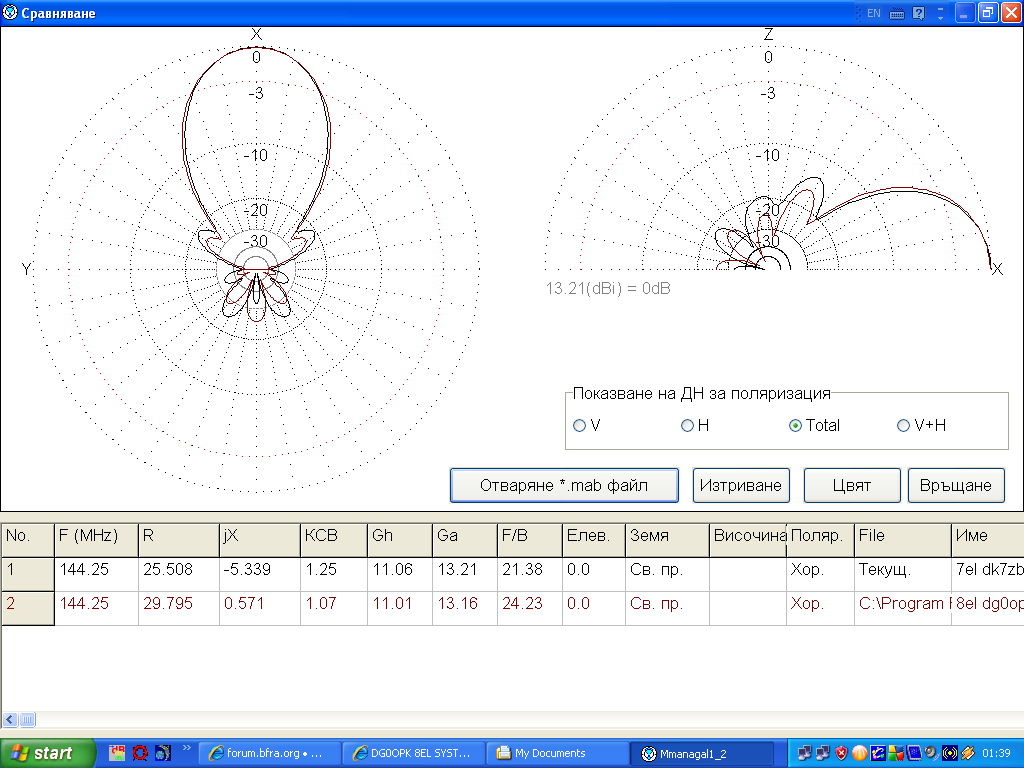
Task: Click the Mmanagal app icon in title bar
Action: pos(10,13)
